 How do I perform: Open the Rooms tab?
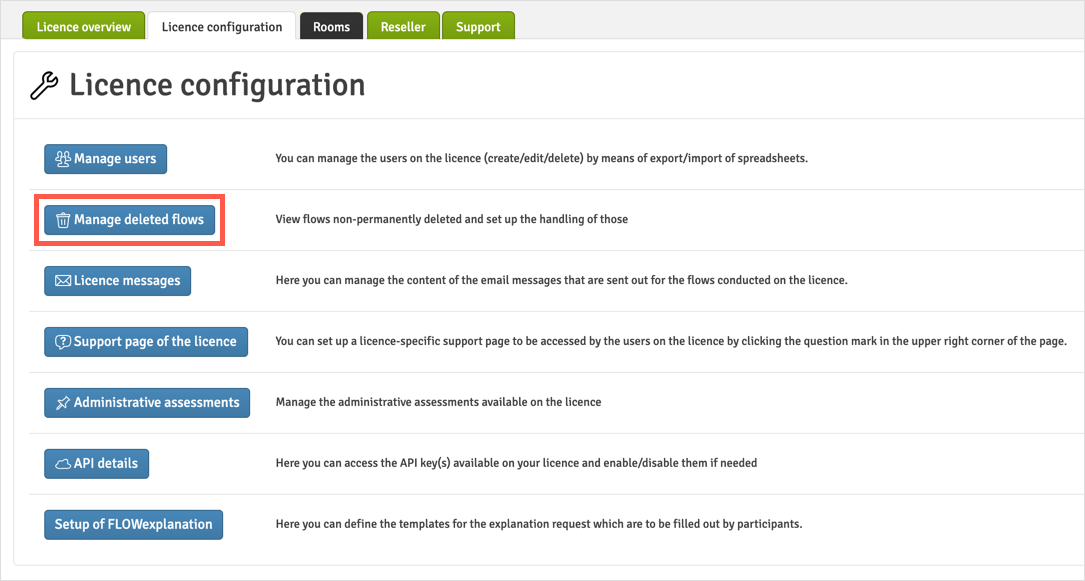tap(331, 27)
